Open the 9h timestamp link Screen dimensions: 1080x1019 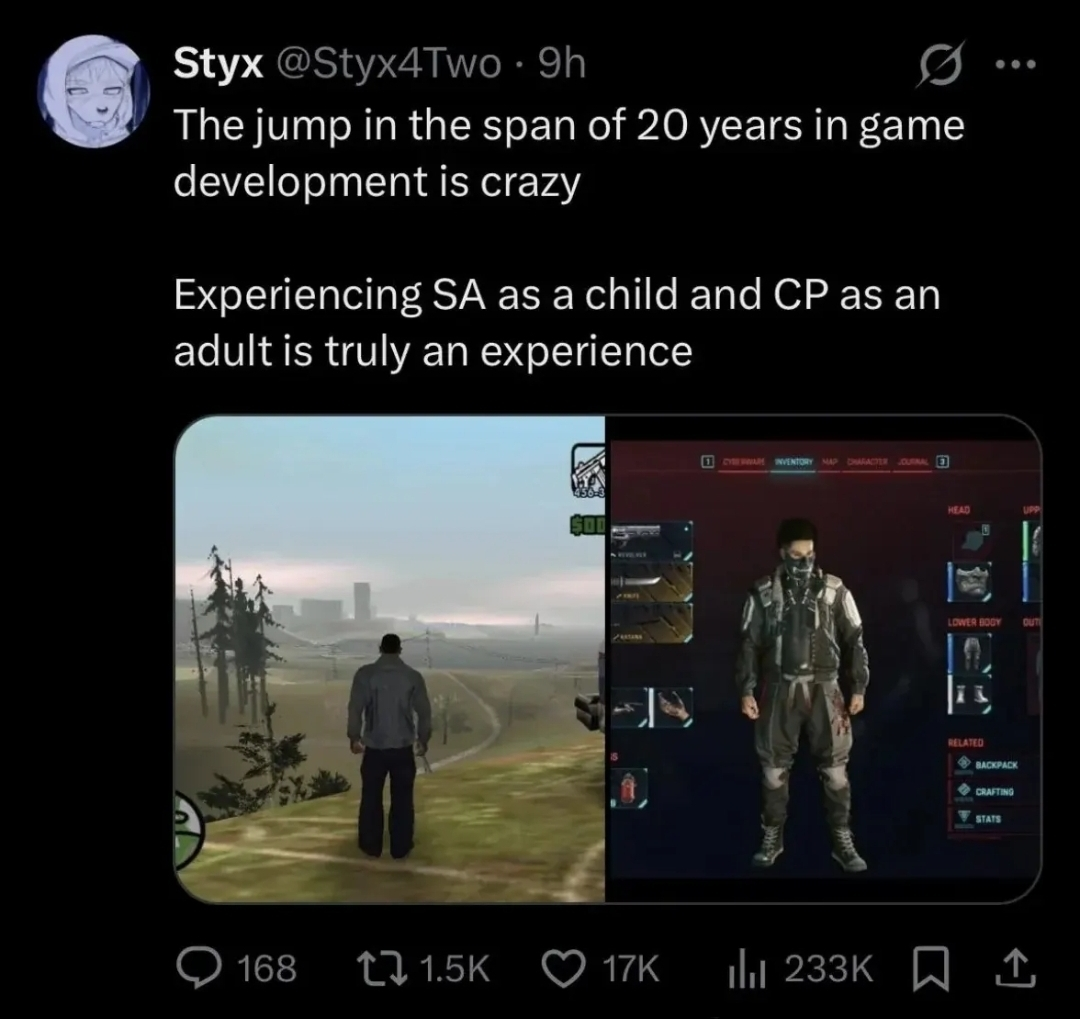(561, 64)
